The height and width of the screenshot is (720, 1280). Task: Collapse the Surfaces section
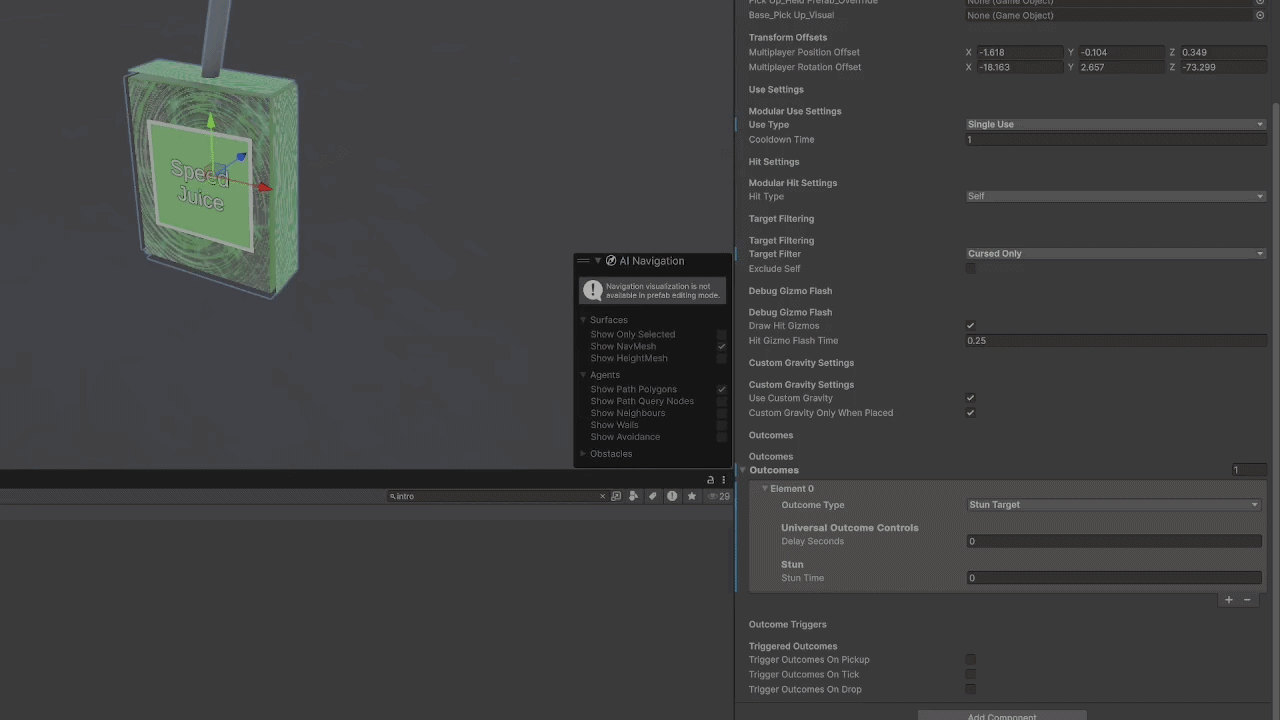tap(583, 320)
